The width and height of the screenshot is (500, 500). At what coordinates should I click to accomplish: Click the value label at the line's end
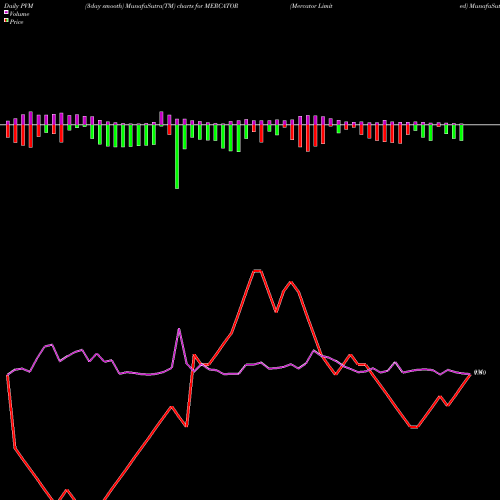(480, 372)
